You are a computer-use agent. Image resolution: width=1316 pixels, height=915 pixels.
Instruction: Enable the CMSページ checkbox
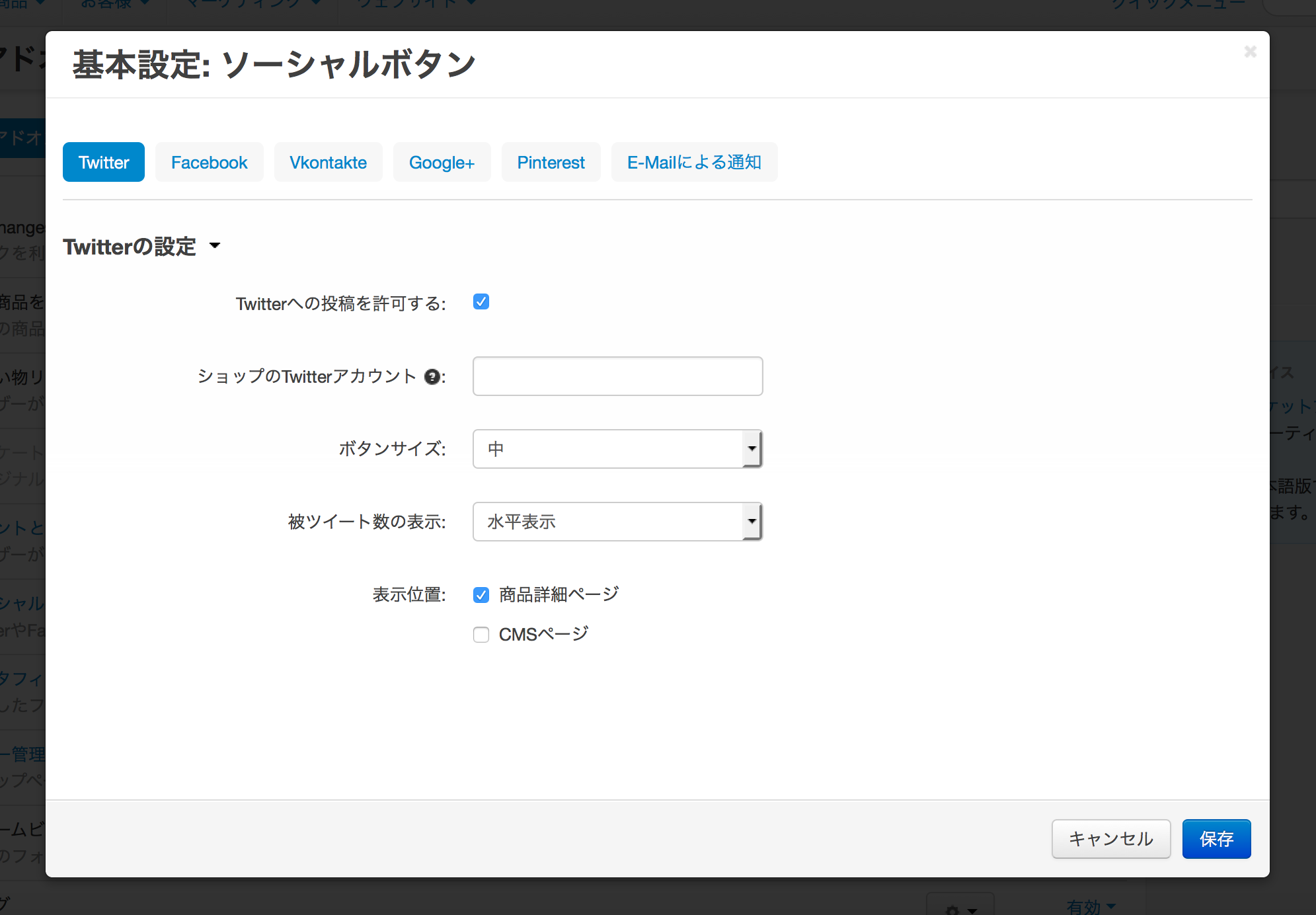point(481,635)
